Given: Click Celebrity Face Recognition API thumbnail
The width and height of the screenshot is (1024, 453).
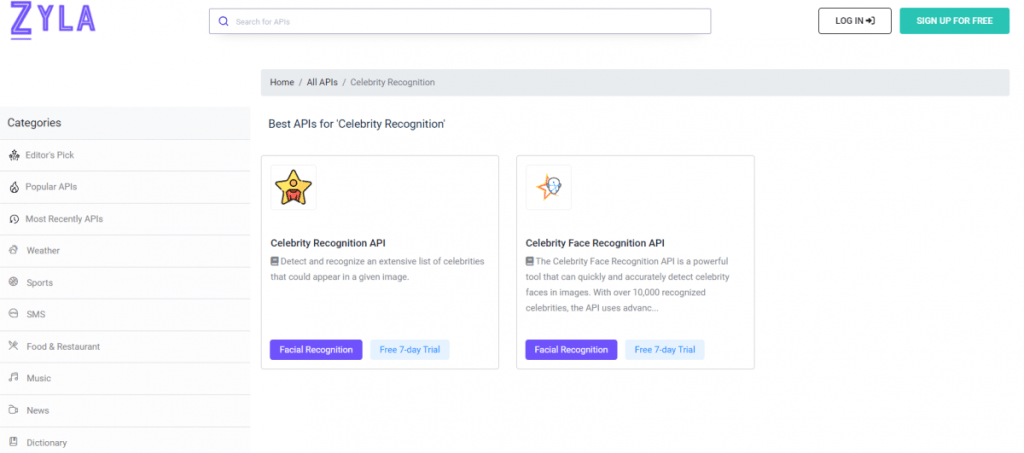Looking at the screenshot, I should point(549,187).
